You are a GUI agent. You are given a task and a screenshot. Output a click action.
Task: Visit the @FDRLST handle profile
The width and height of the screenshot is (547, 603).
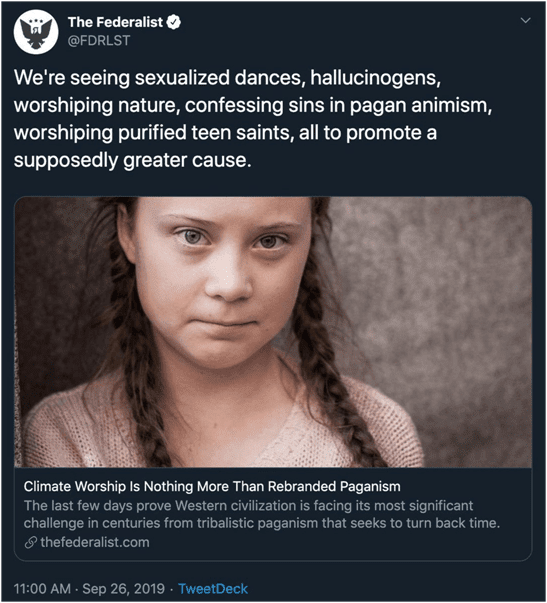tap(99, 40)
